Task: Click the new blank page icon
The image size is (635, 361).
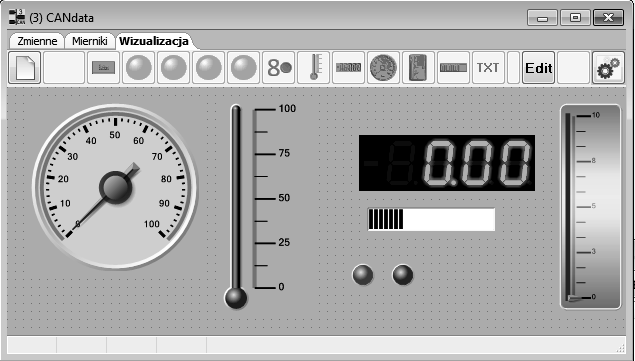Action: 25,68
